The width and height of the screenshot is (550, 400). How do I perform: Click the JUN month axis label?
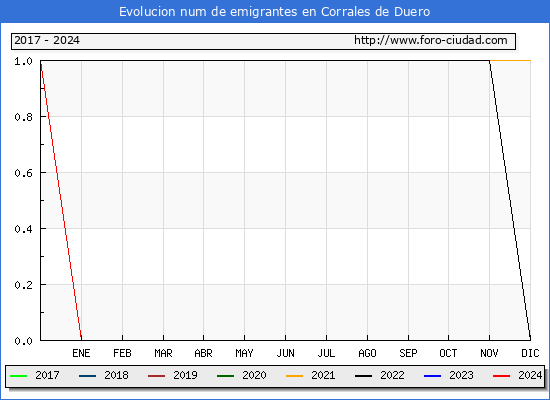(286, 353)
